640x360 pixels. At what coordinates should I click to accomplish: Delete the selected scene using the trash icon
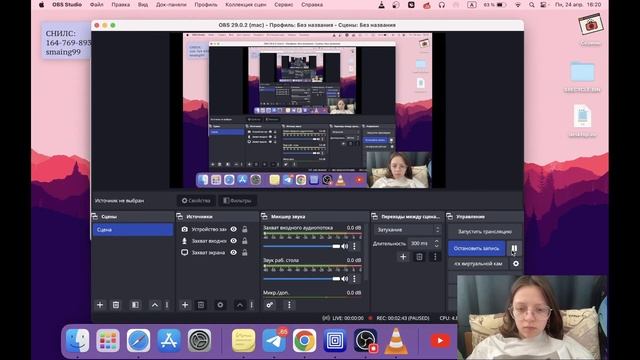click(116, 305)
